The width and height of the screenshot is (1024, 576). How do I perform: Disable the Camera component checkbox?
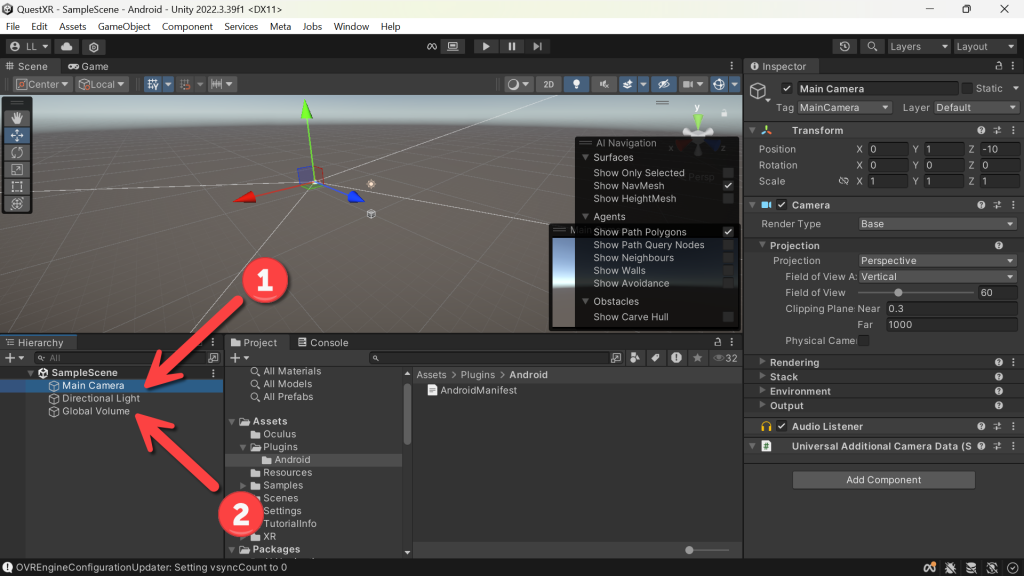click(x=782, y=205)
